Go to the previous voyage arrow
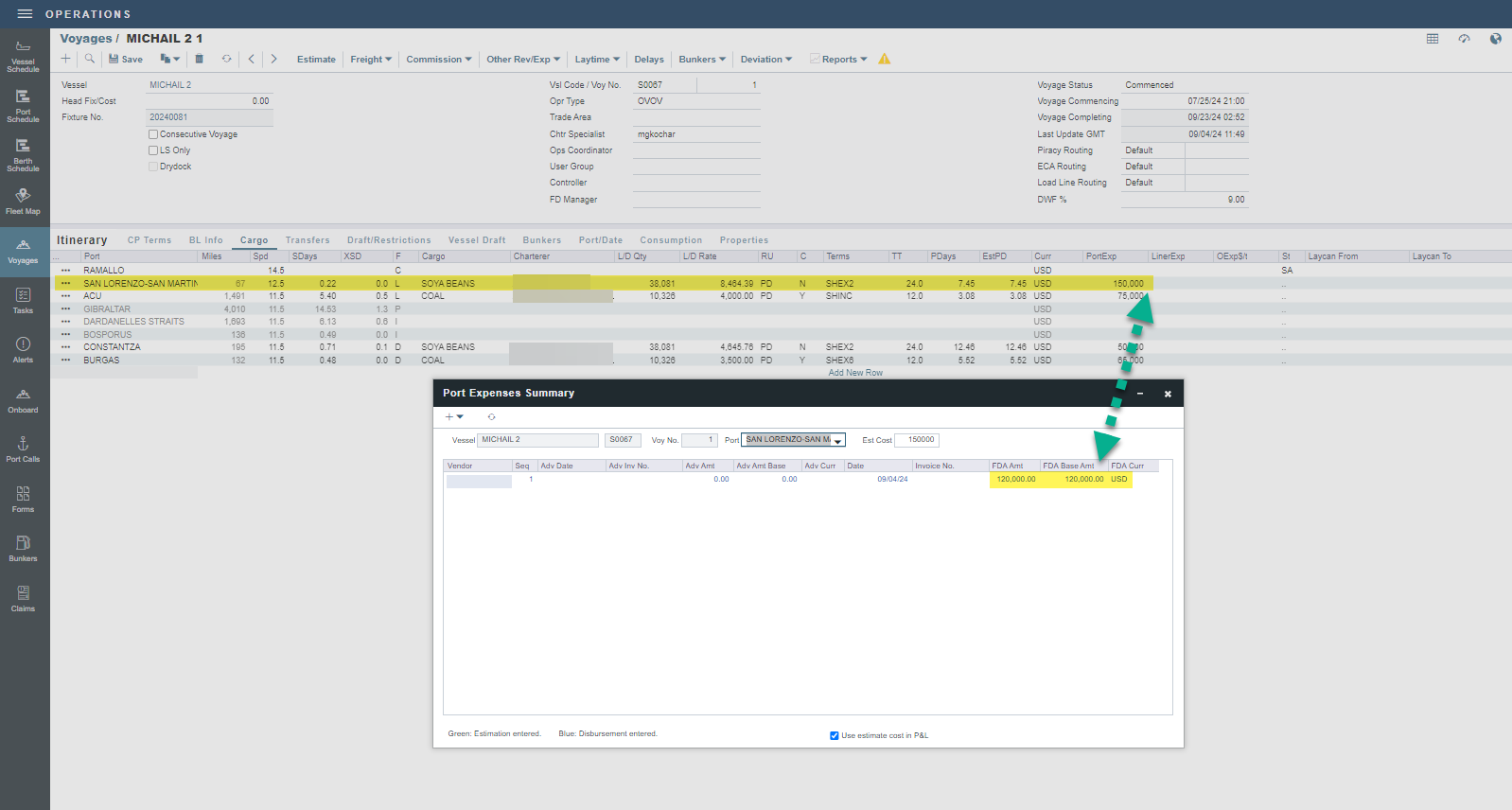 point(251,59)
